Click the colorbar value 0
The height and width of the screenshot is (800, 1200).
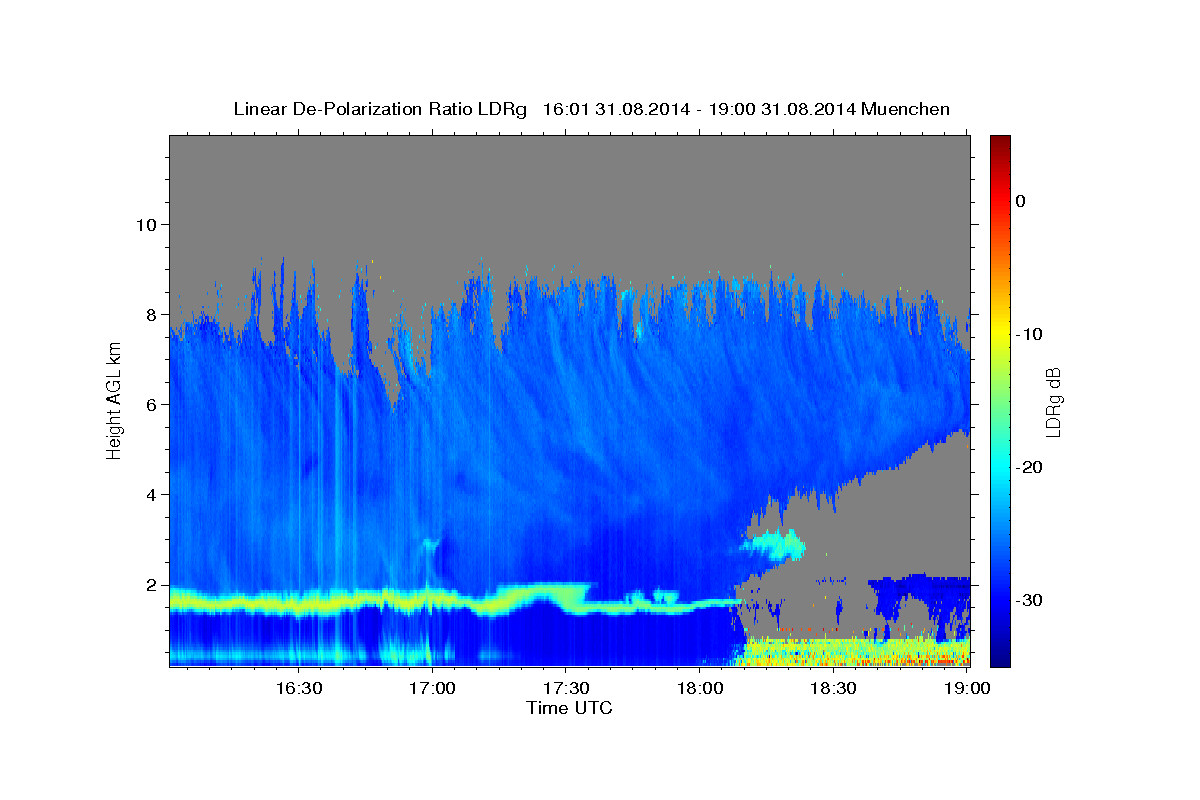click(x=1020, y=201)
